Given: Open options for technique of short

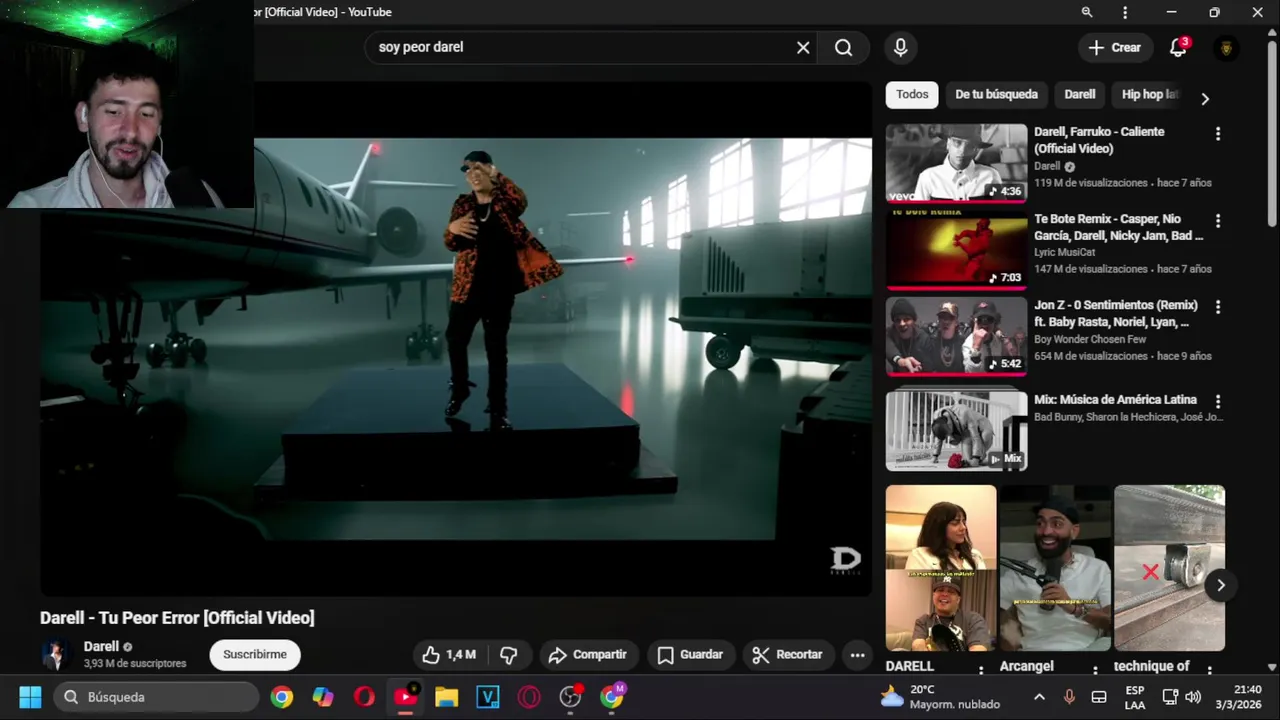Looking at the screenshot, I should (1209, 670).
